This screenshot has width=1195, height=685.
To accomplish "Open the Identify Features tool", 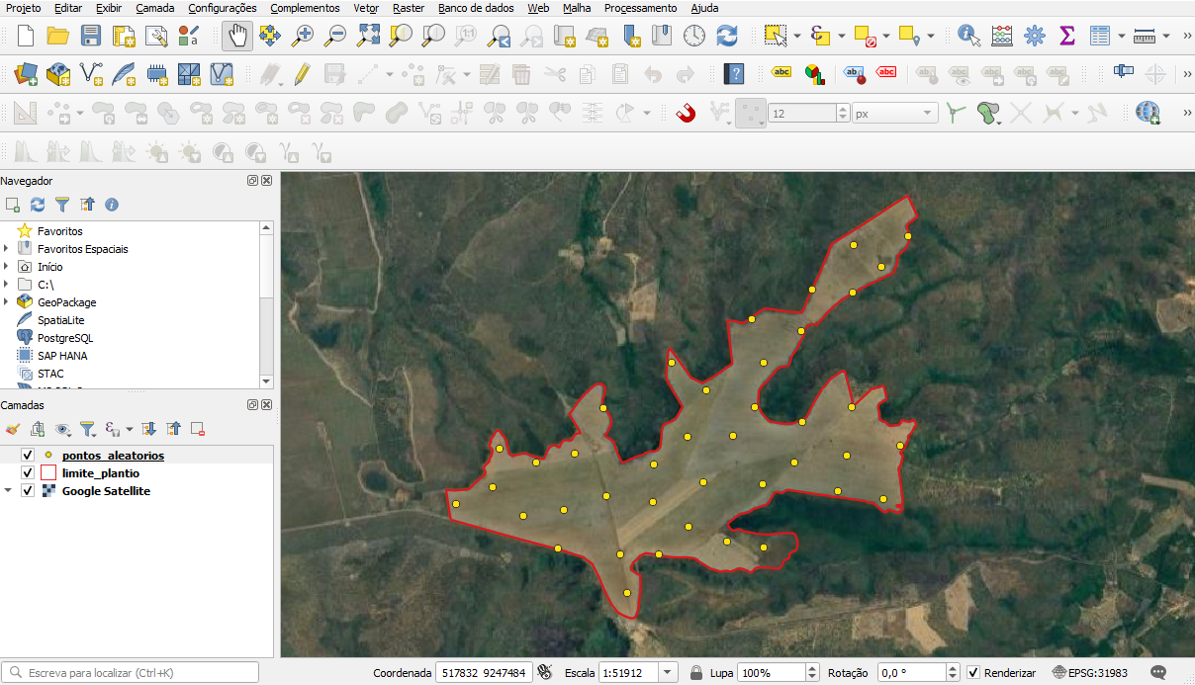I will coord(968,36).
